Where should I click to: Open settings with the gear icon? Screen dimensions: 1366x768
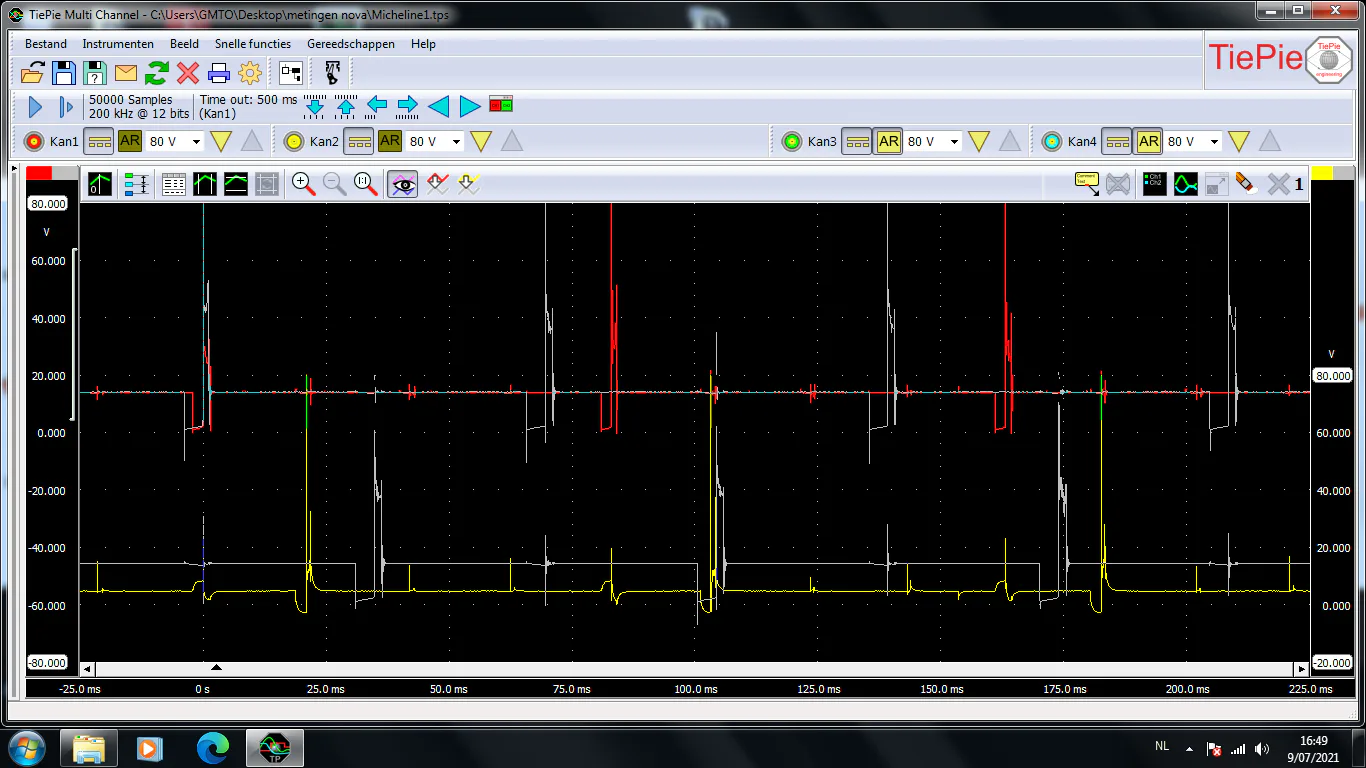click(250, 73)
